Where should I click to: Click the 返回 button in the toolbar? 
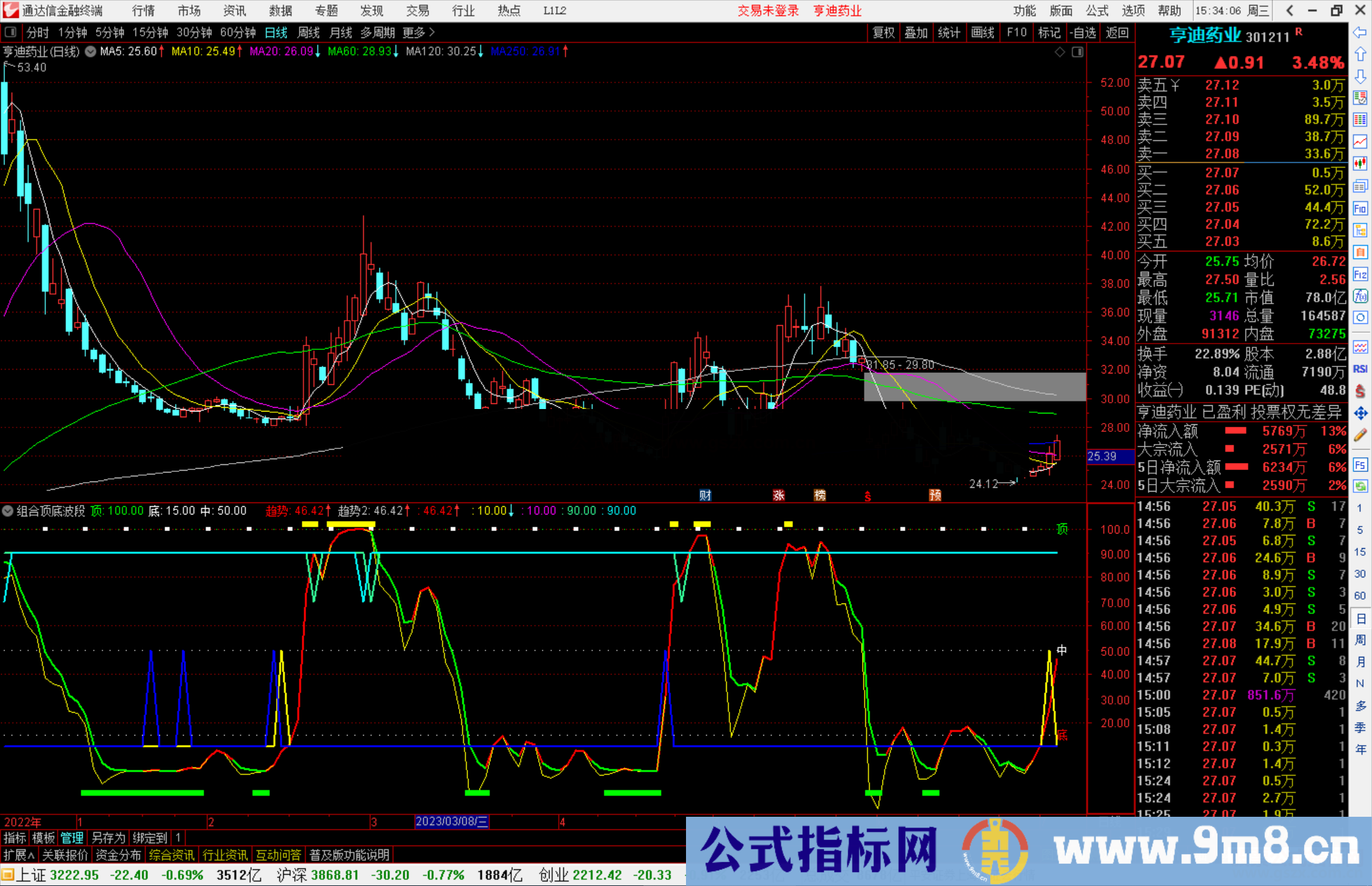click(x=1117, y=32)
